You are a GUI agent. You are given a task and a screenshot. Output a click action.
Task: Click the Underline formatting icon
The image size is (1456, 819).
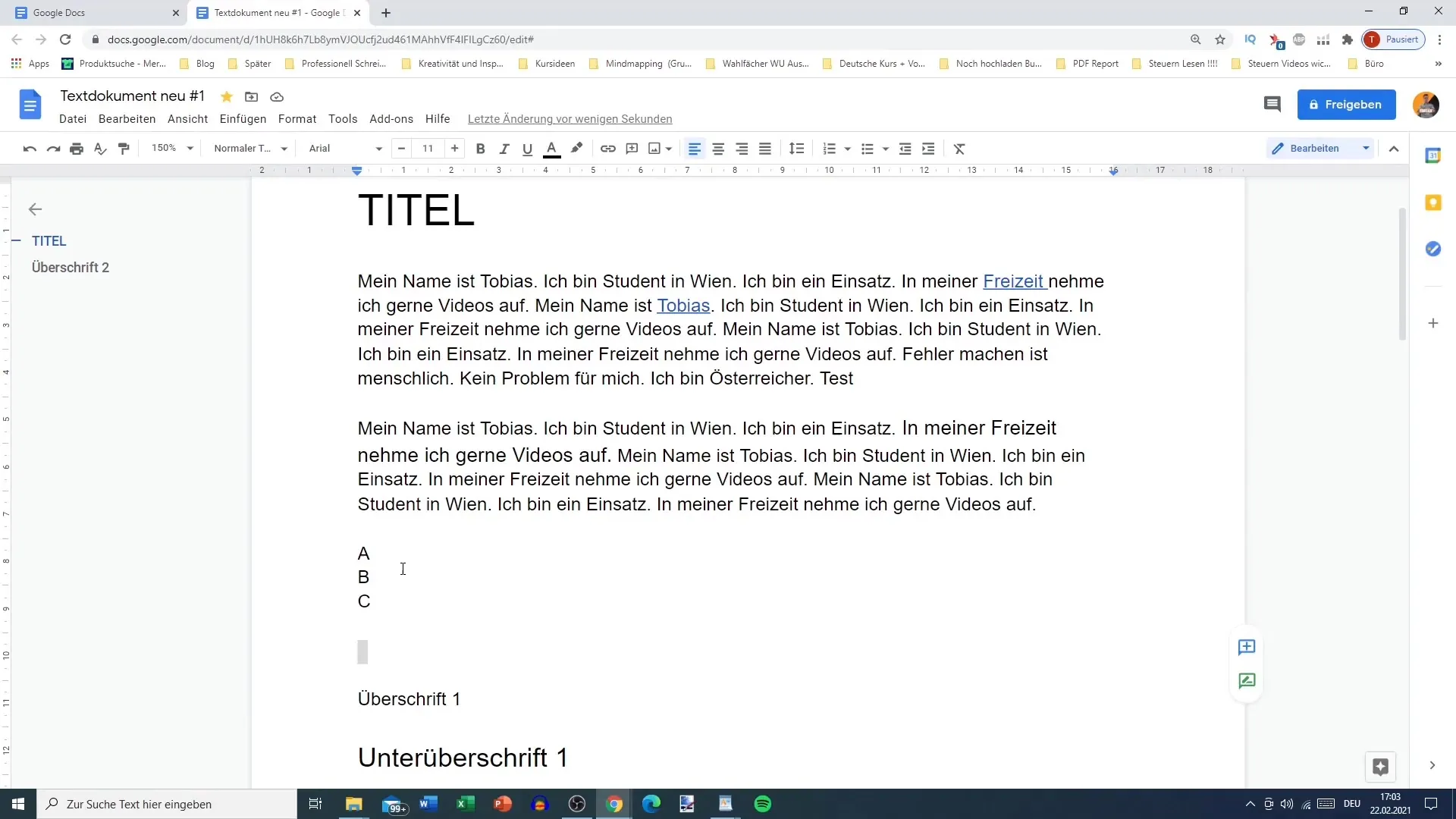click(527, 148)
